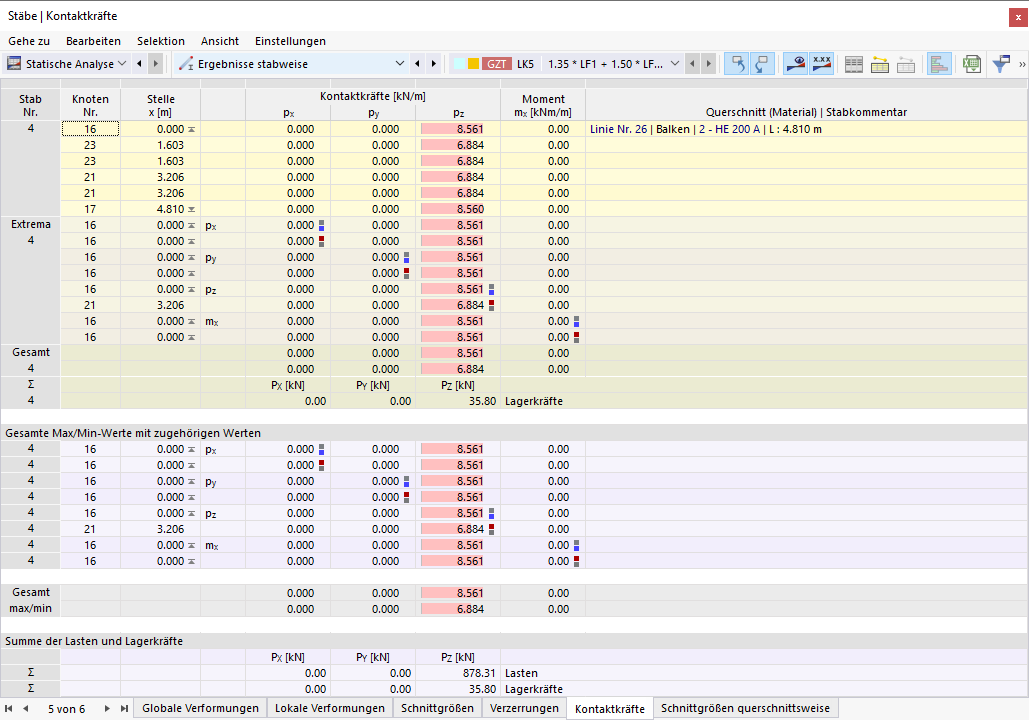Click the Knoten Nr. column header
This screenshot has width=1029, height=720.
pyautogui.click(x=90, y=105)
